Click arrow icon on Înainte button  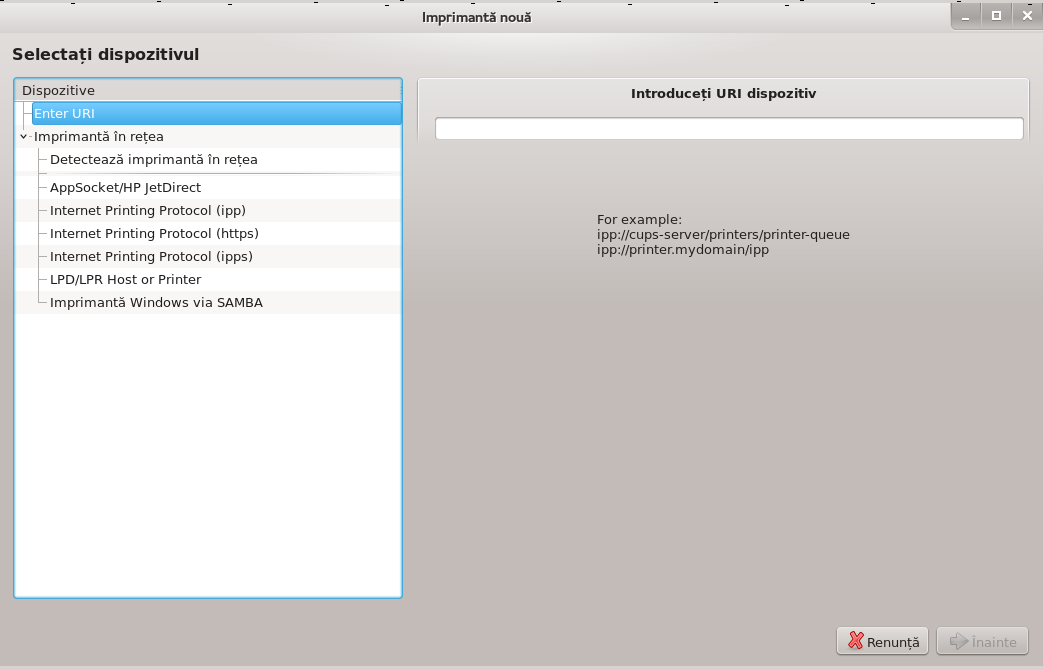coord(959,641)
